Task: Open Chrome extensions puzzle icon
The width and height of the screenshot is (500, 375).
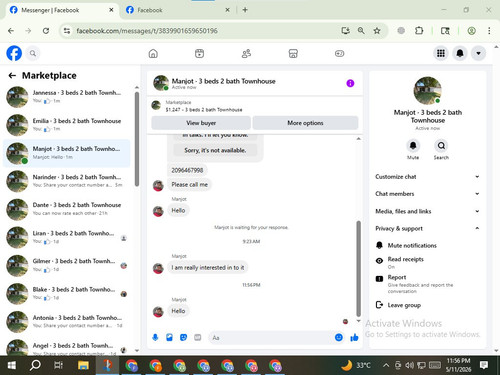Action: pos(419,31)
